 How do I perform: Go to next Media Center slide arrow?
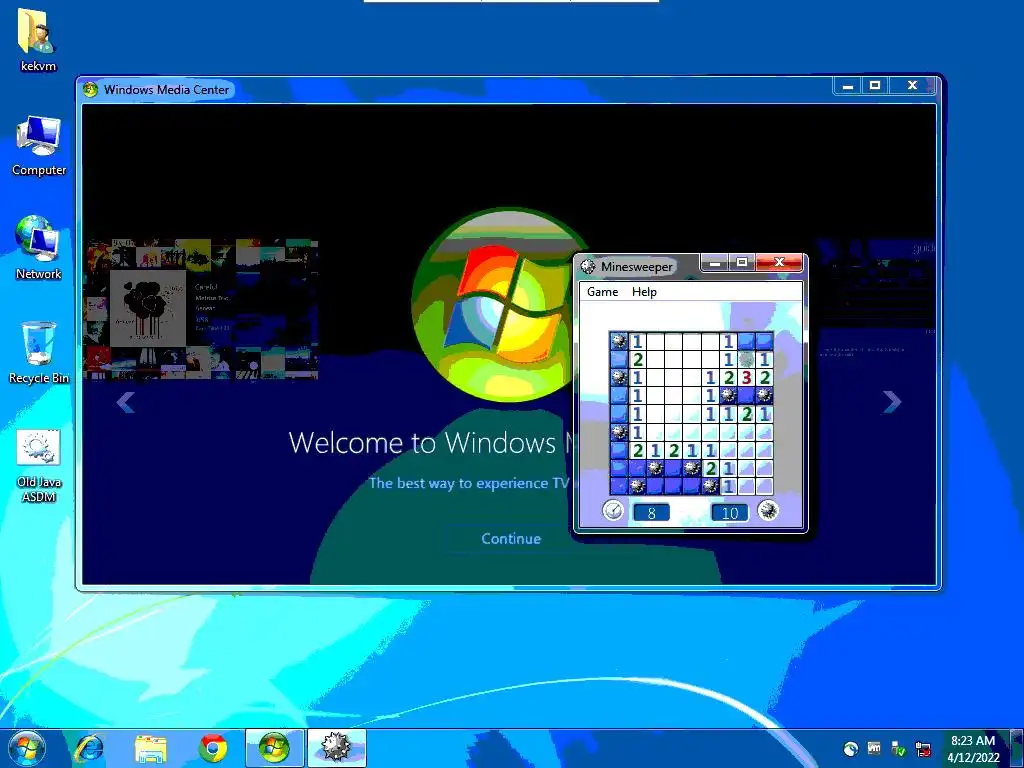click(x=891, y=402)
